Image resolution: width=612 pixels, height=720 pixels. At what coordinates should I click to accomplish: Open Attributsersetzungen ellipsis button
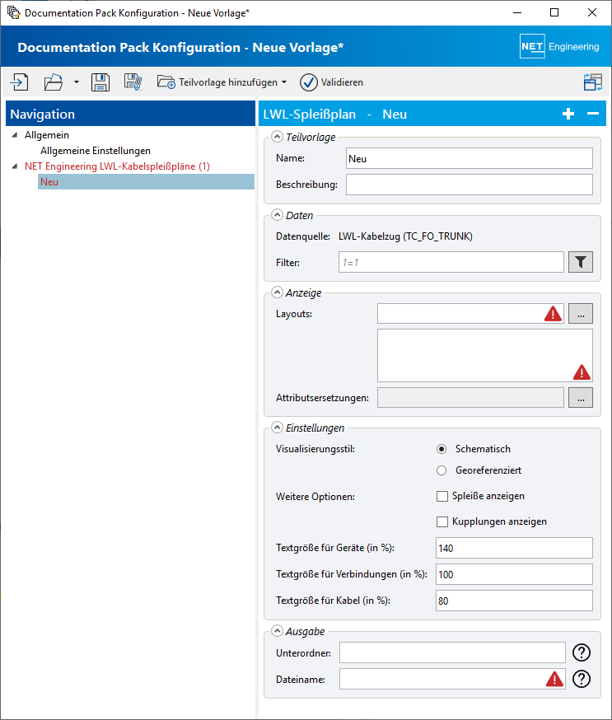click(580, 398)
